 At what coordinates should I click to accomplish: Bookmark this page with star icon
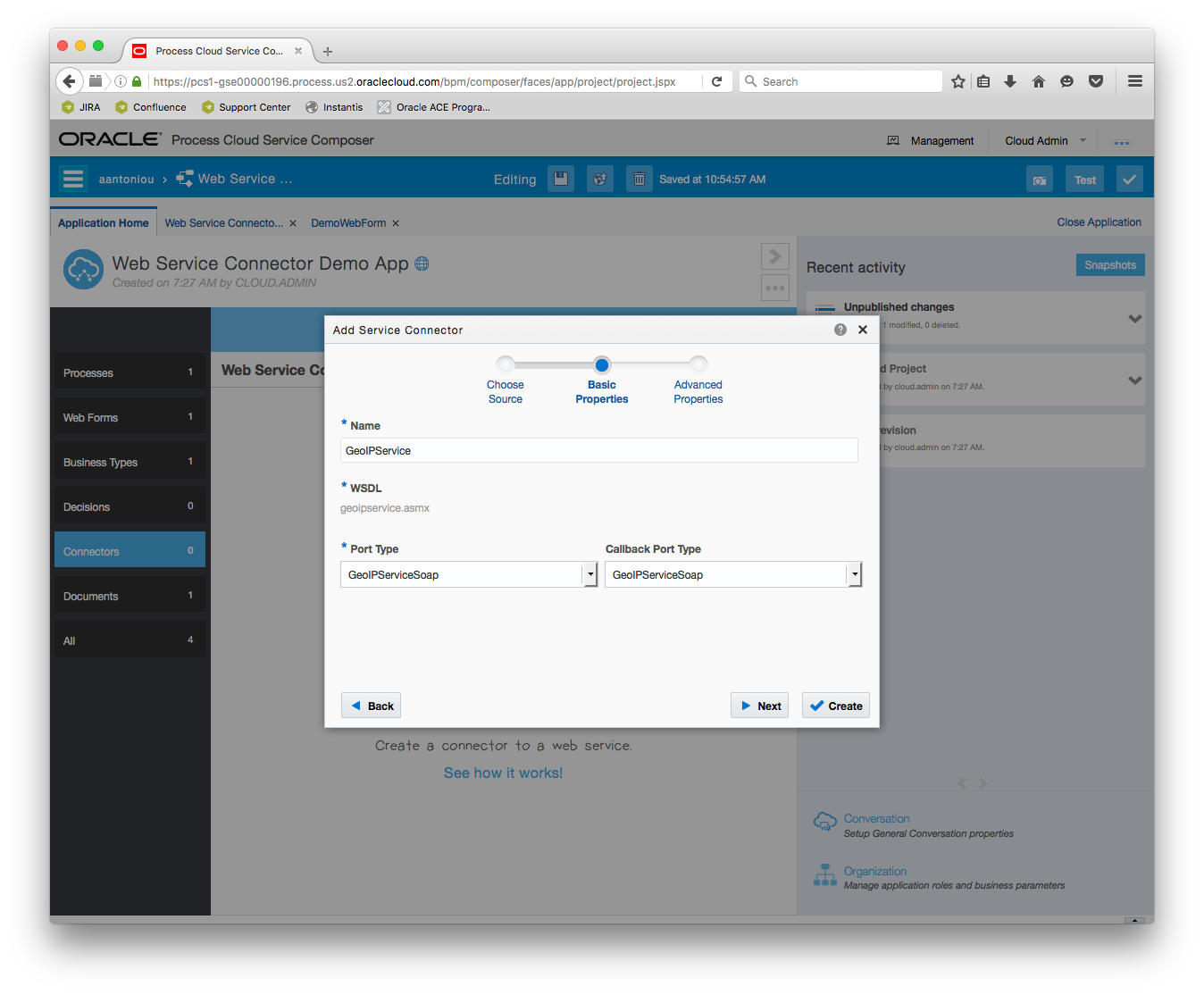pos(958,81)
